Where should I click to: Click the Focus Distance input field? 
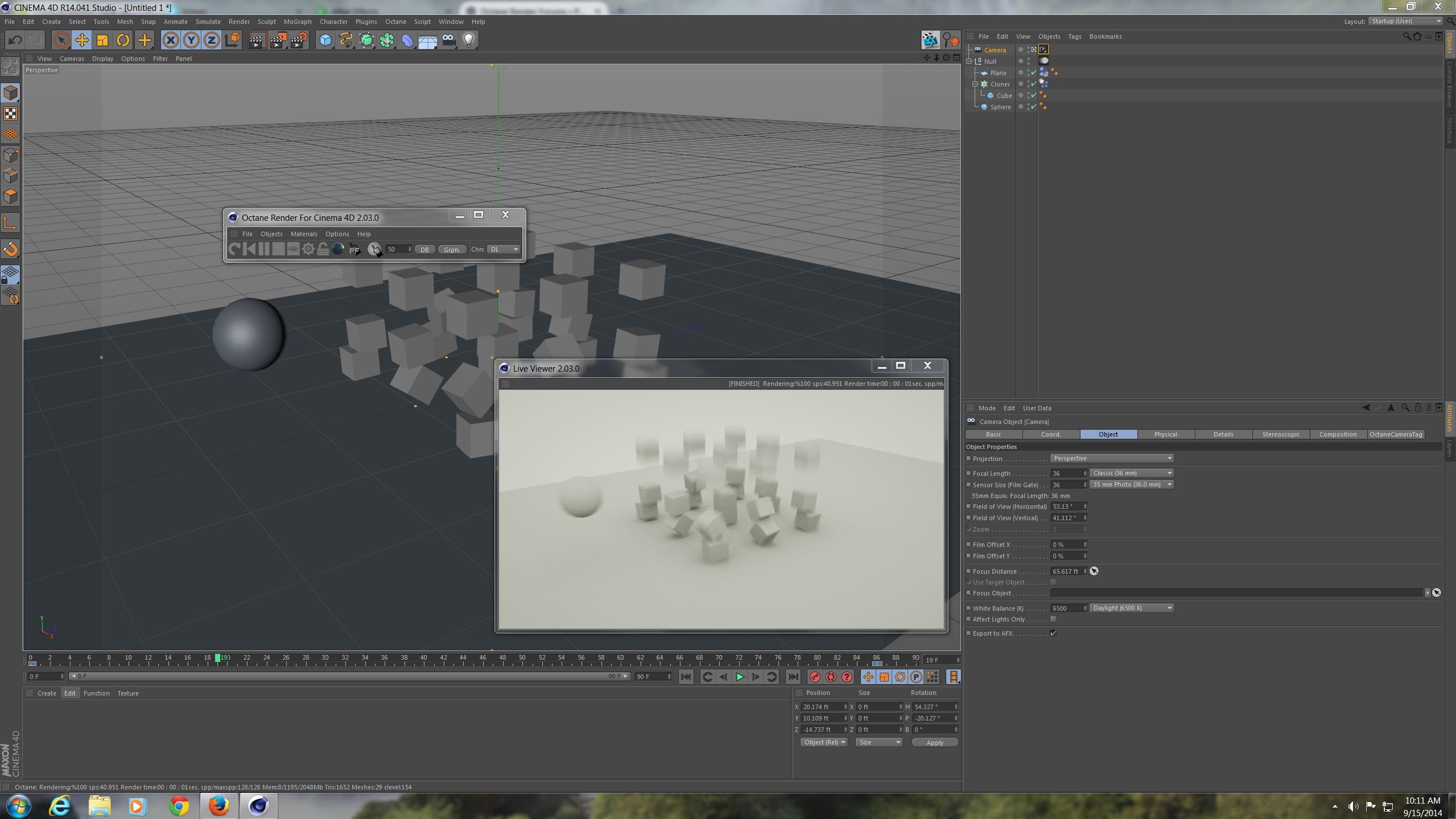1066,571
